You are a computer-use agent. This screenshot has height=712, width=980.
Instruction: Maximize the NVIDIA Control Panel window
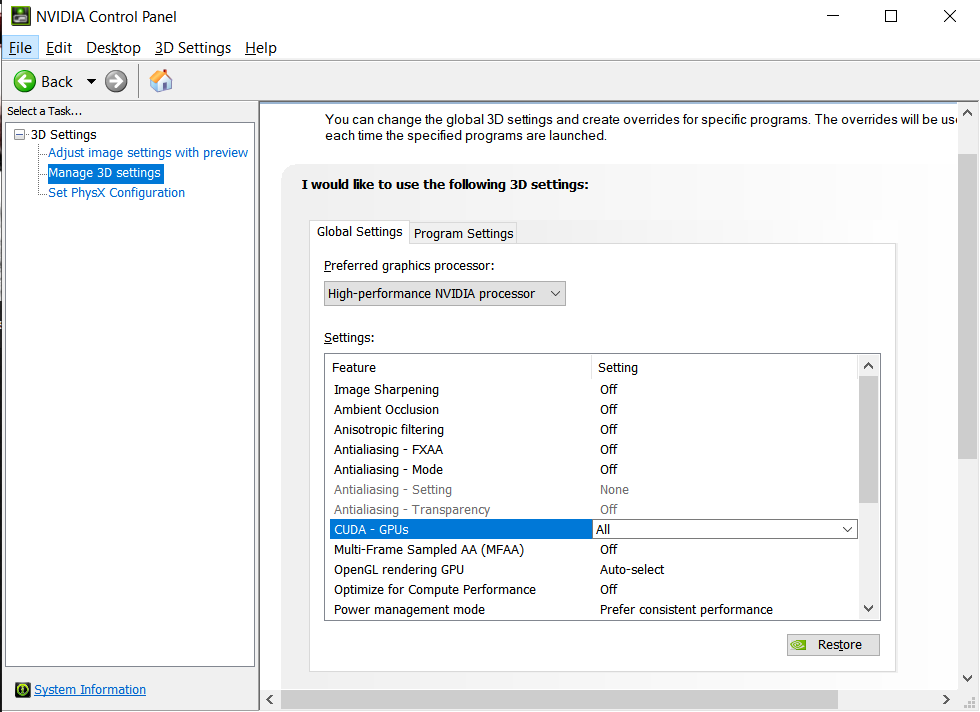click(x=891, y=16)
